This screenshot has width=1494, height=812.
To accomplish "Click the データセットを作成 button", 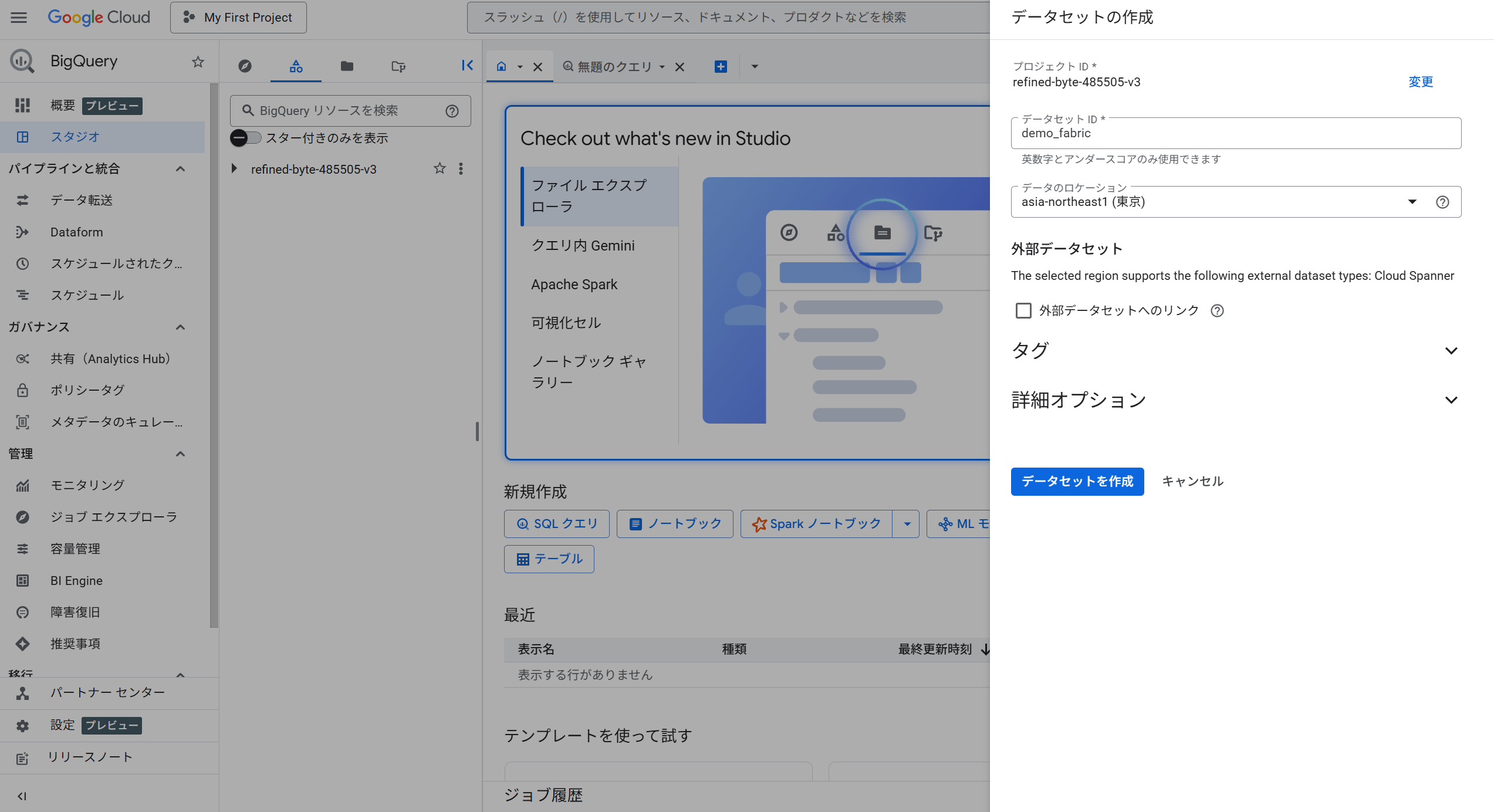I will [1077, 482].
